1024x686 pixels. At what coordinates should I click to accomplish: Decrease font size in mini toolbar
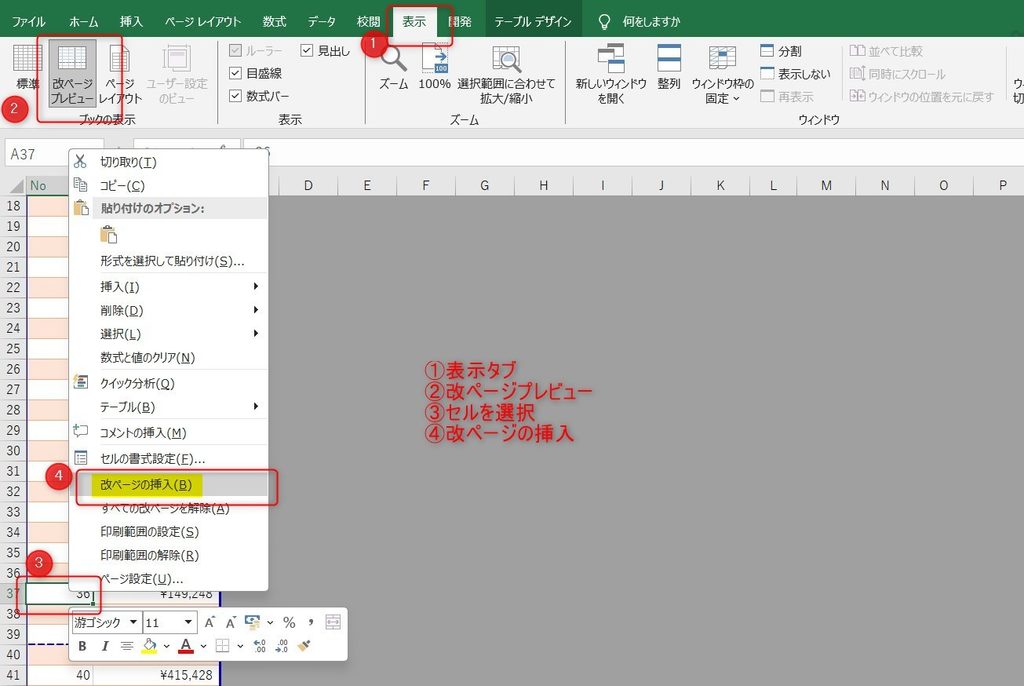(231, 623)
